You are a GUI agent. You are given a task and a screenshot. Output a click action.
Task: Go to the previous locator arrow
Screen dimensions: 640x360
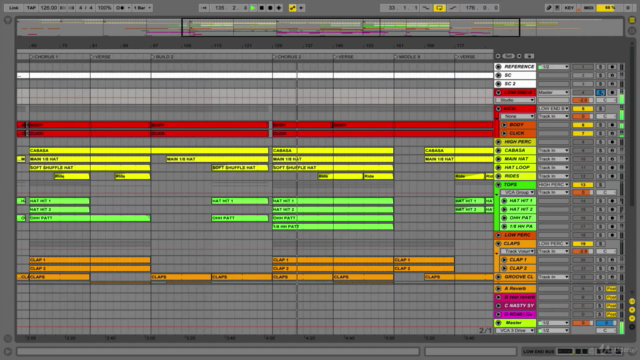click(498, 56)
